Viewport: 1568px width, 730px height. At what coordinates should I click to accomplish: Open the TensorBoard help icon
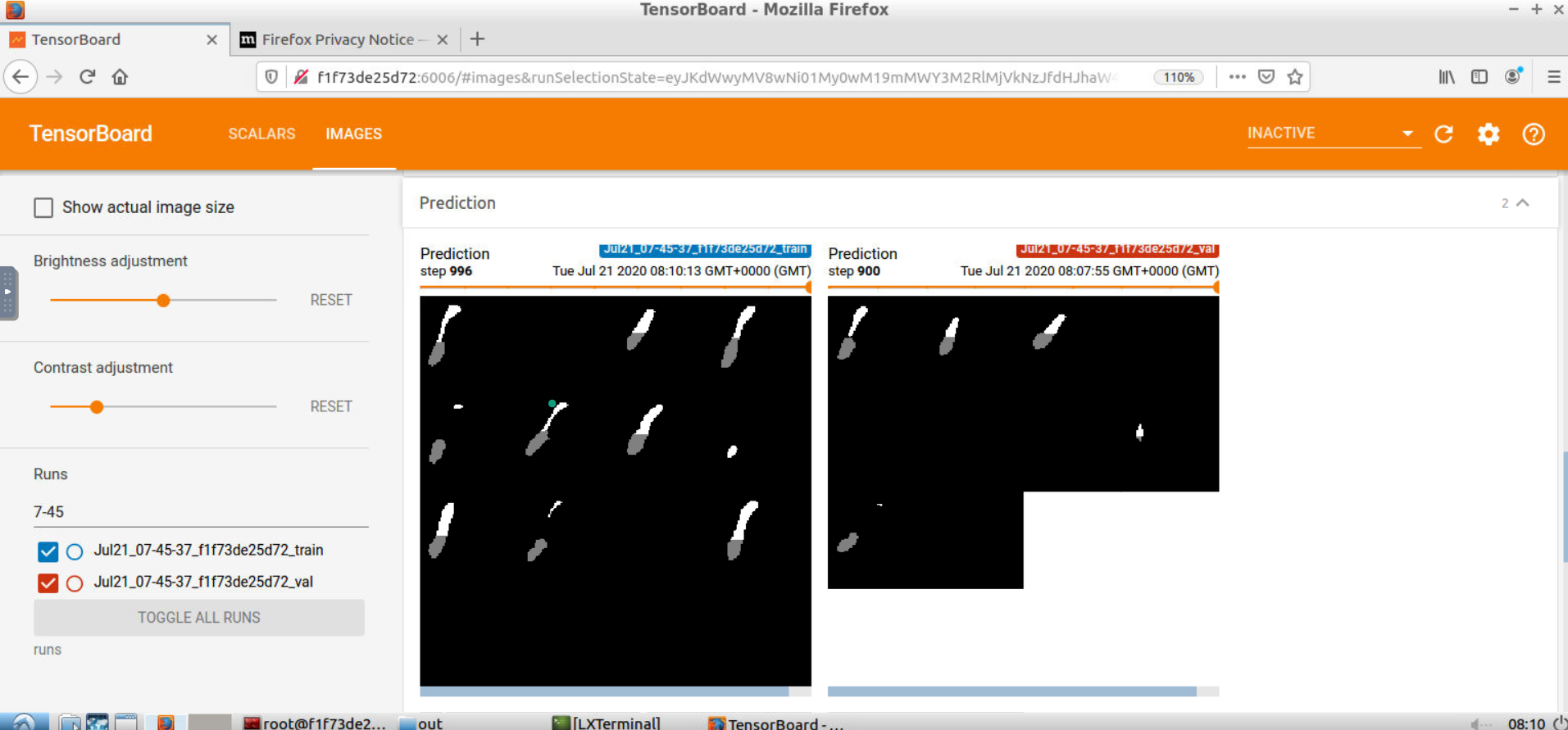click(x=1534, y=134)
